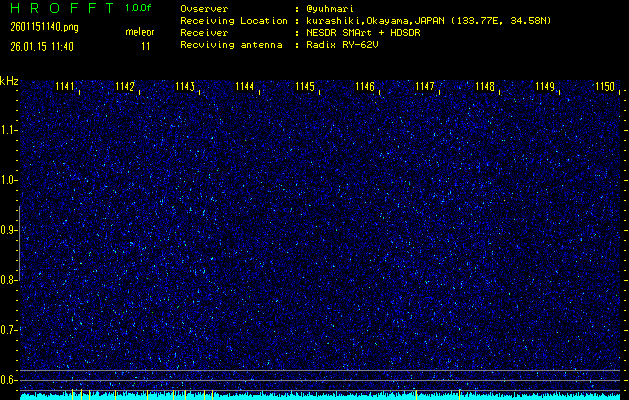Click the 1145 time marker
Screen dimensions: 629x400
pos(305,87)
